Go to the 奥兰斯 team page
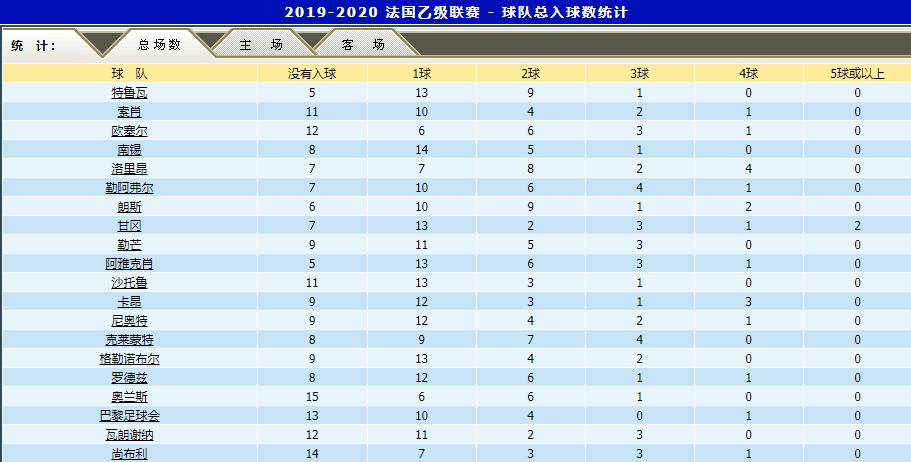Screen dimensions: 911x462 [x=129, y=397]
